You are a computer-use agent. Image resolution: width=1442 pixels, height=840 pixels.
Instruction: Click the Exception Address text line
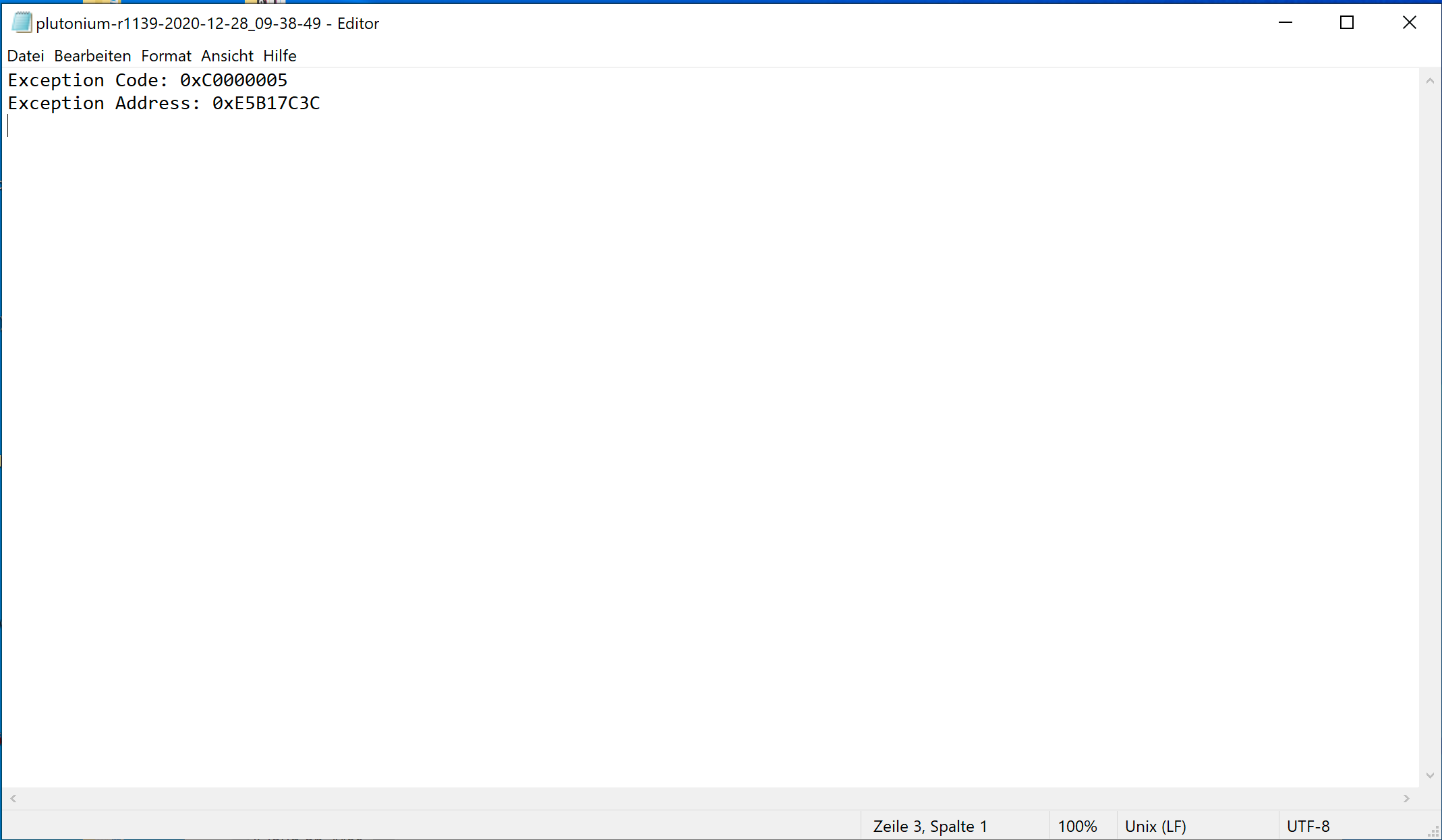[164, 103]
